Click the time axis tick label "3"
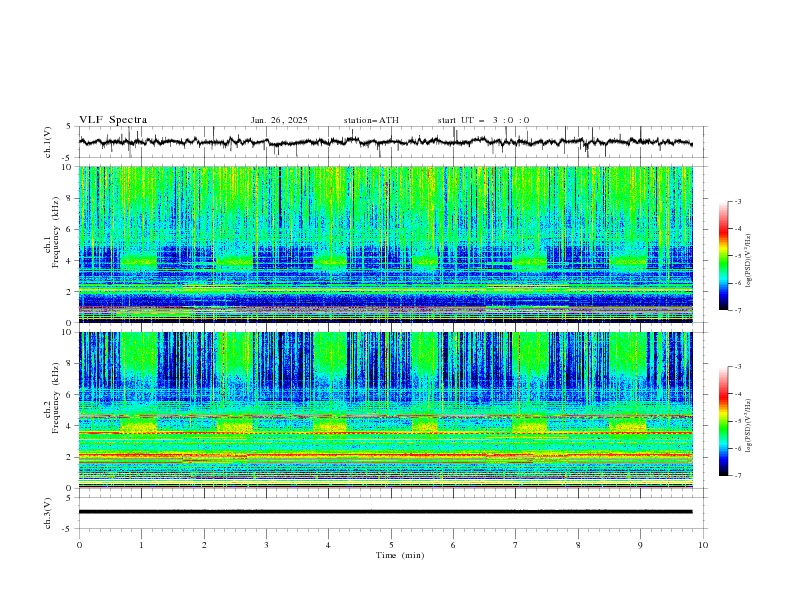Image resolution: width=792 pixels, height=612 pixels. 266,545
